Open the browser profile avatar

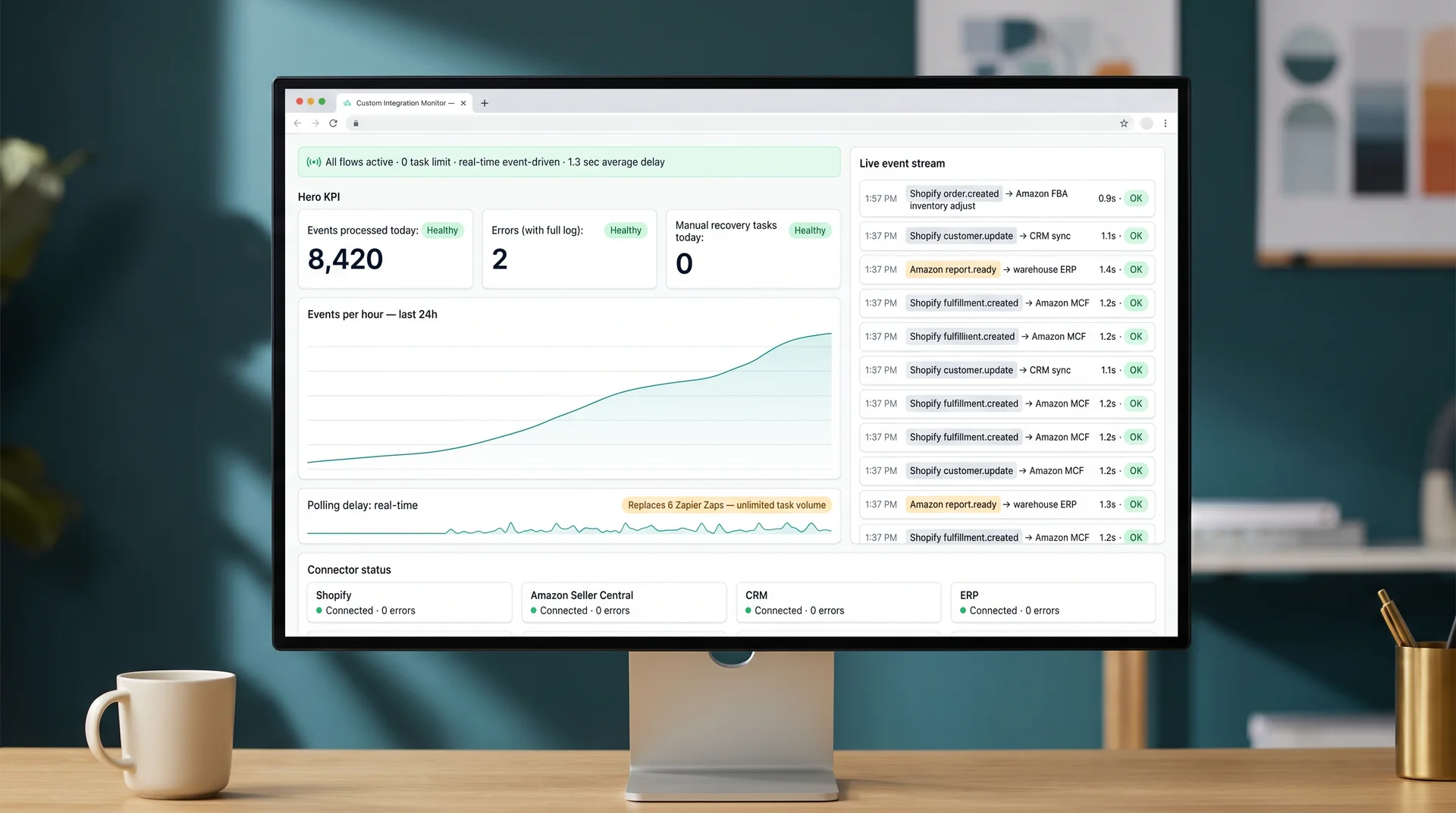pyautogui.click(x=1147, y=124)
